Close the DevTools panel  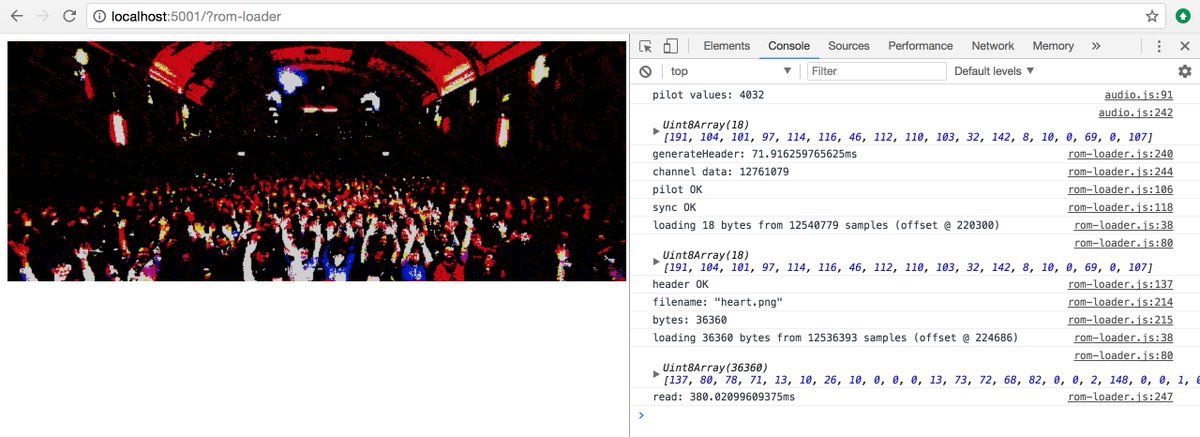(1184, 46)
